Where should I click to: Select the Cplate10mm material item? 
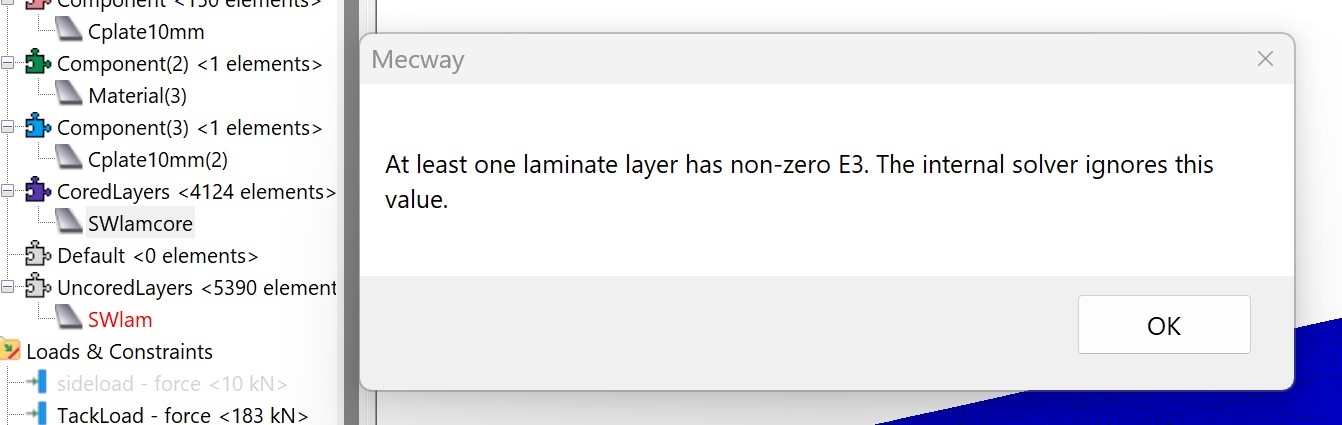click(146, 32)
